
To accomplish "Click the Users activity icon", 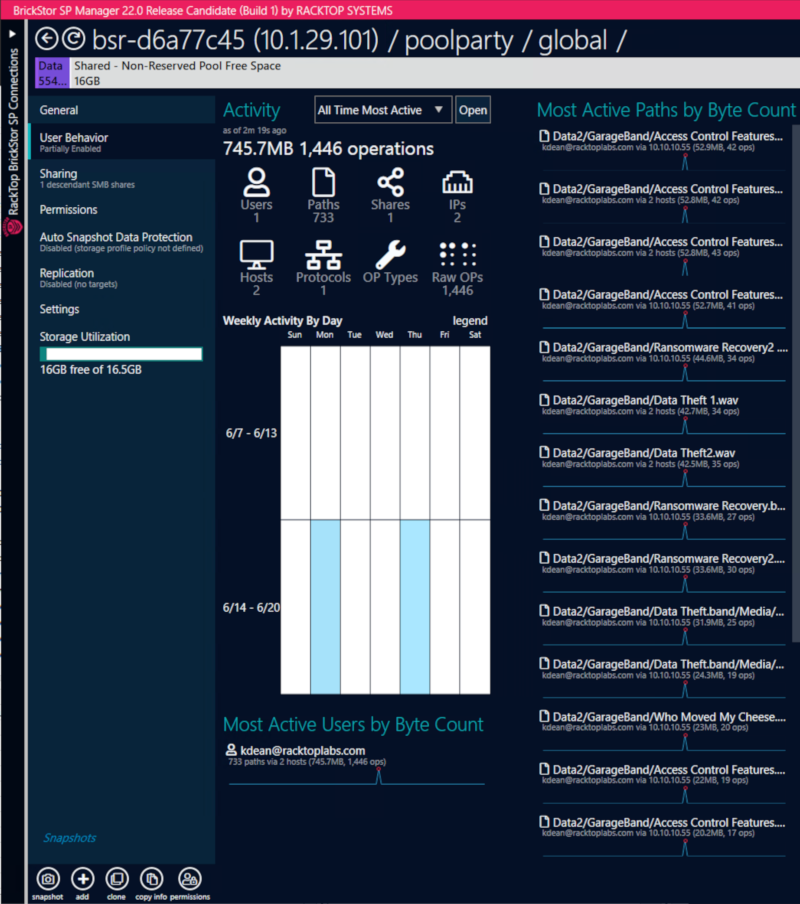I will click(256, 185).
